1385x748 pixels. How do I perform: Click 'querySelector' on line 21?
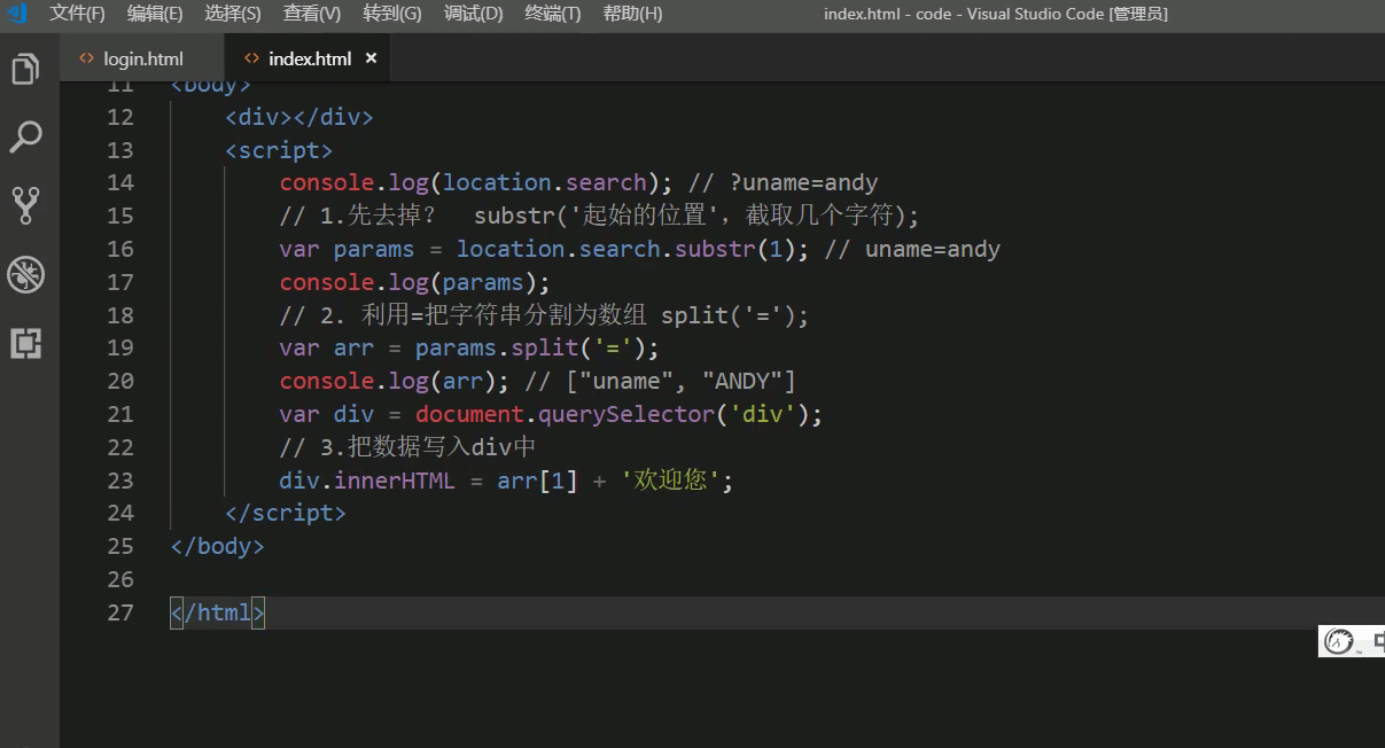626,414
